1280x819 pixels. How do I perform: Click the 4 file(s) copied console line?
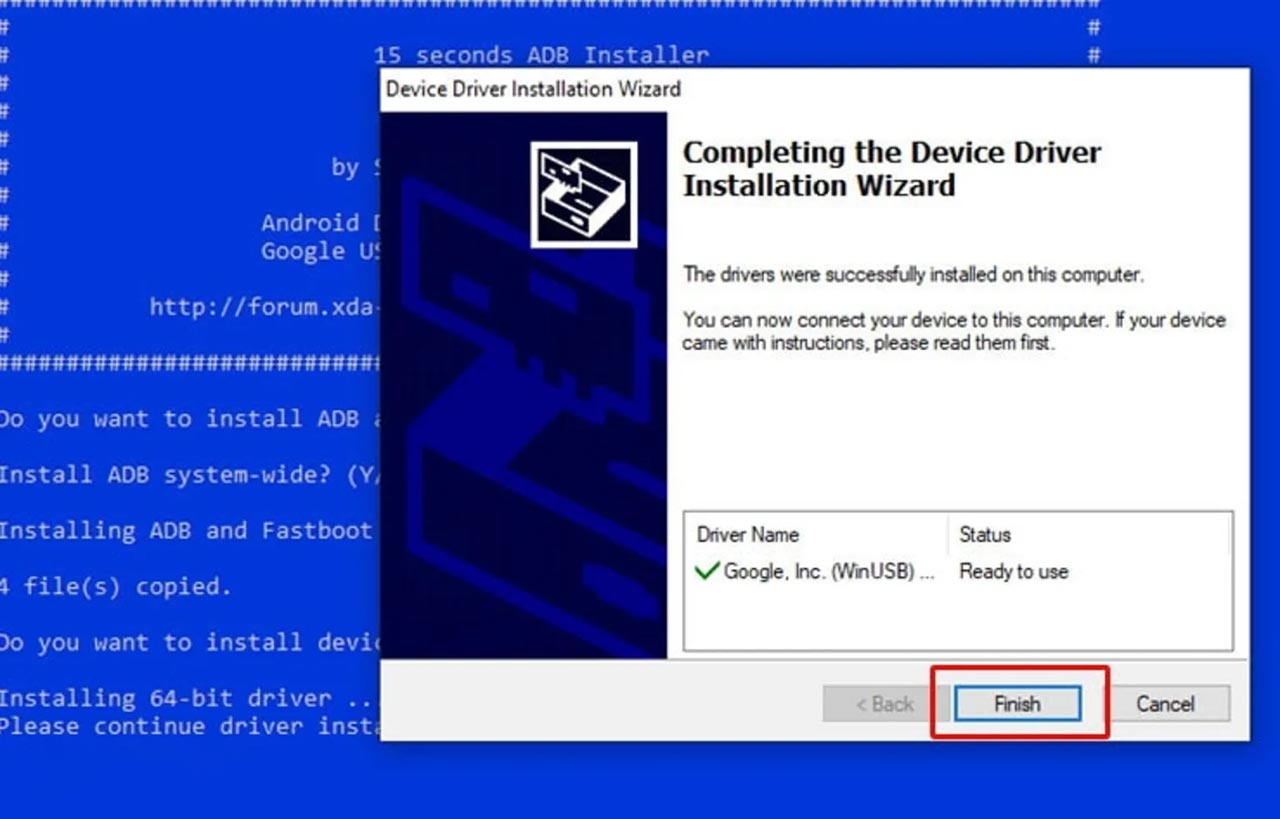tap(116, 586)
